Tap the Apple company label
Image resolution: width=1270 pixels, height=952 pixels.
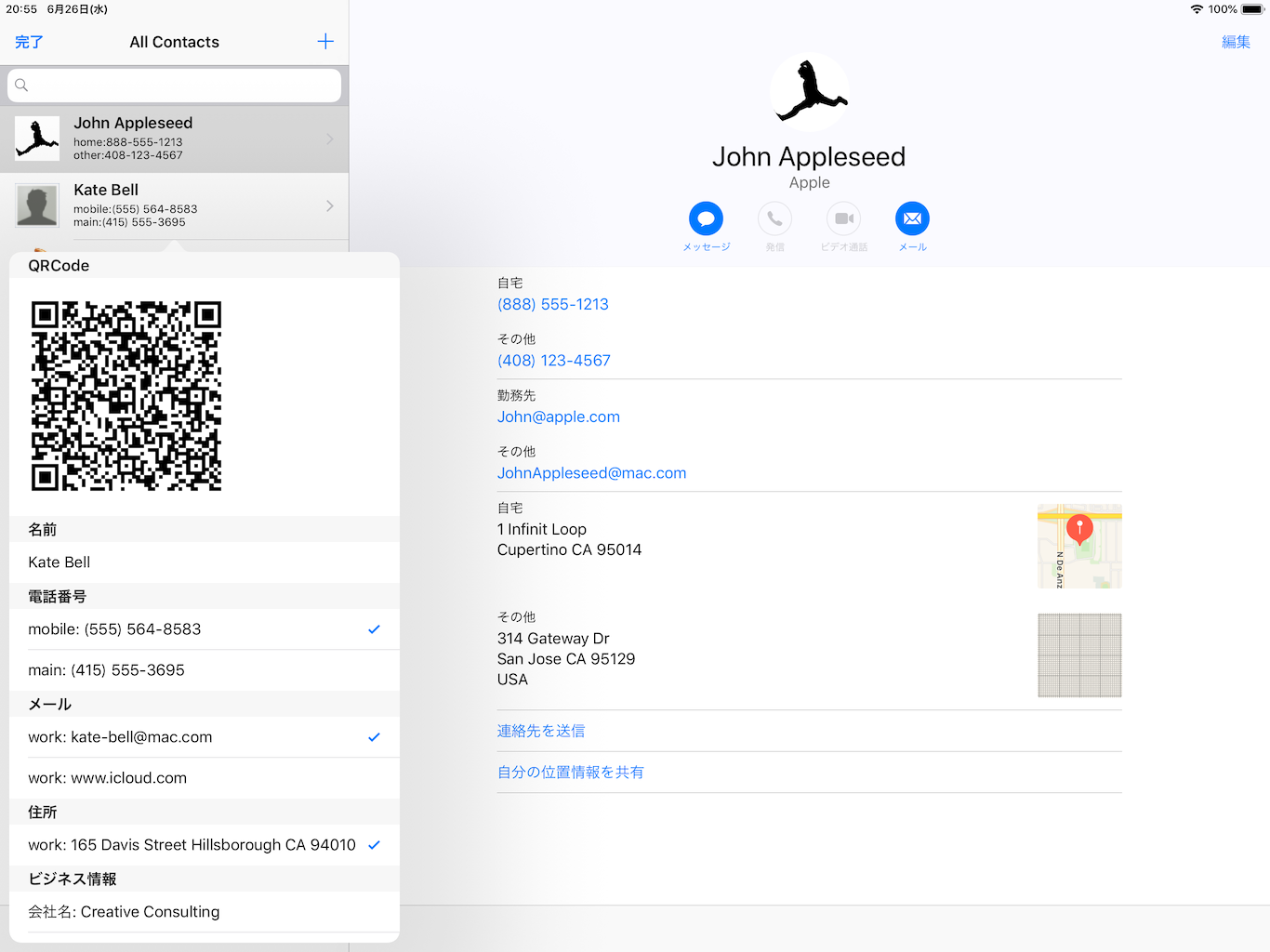click(x=810, y=183)
